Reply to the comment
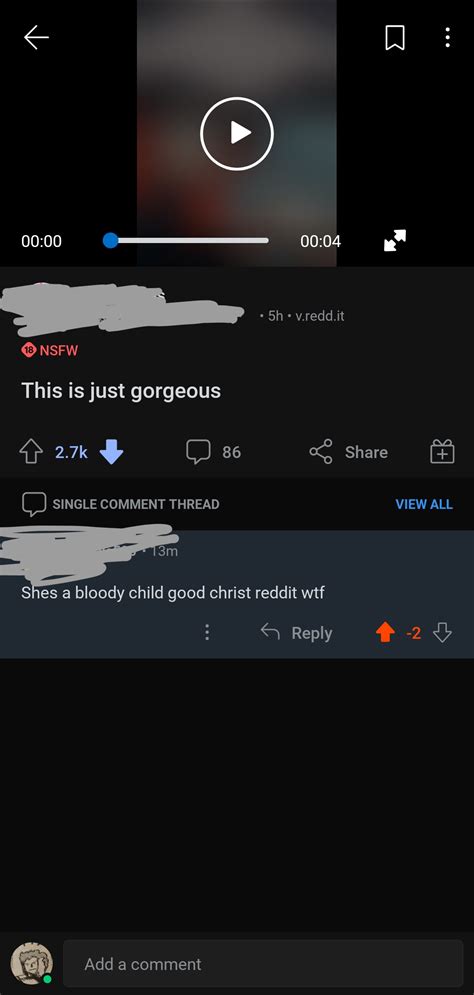Image resolution: width=474 pixels, height=995 pixels. tap(296, 633)
